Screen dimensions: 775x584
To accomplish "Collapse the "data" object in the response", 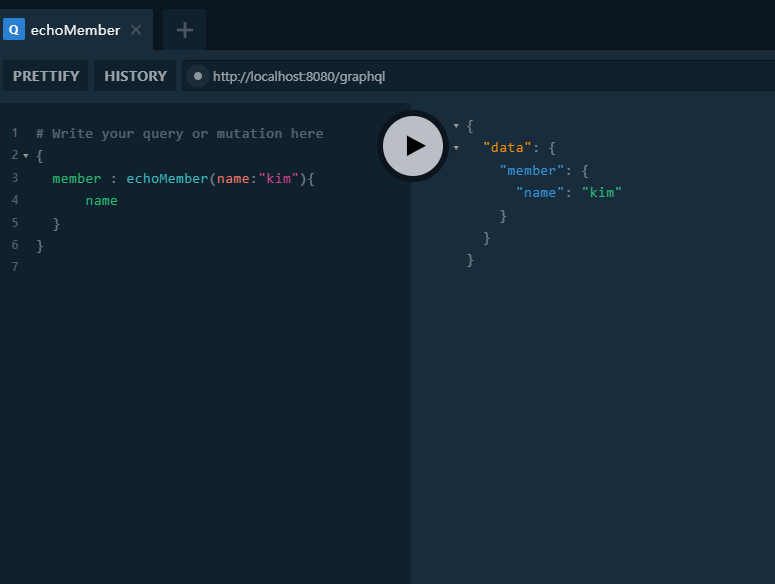I will point(456,148).
